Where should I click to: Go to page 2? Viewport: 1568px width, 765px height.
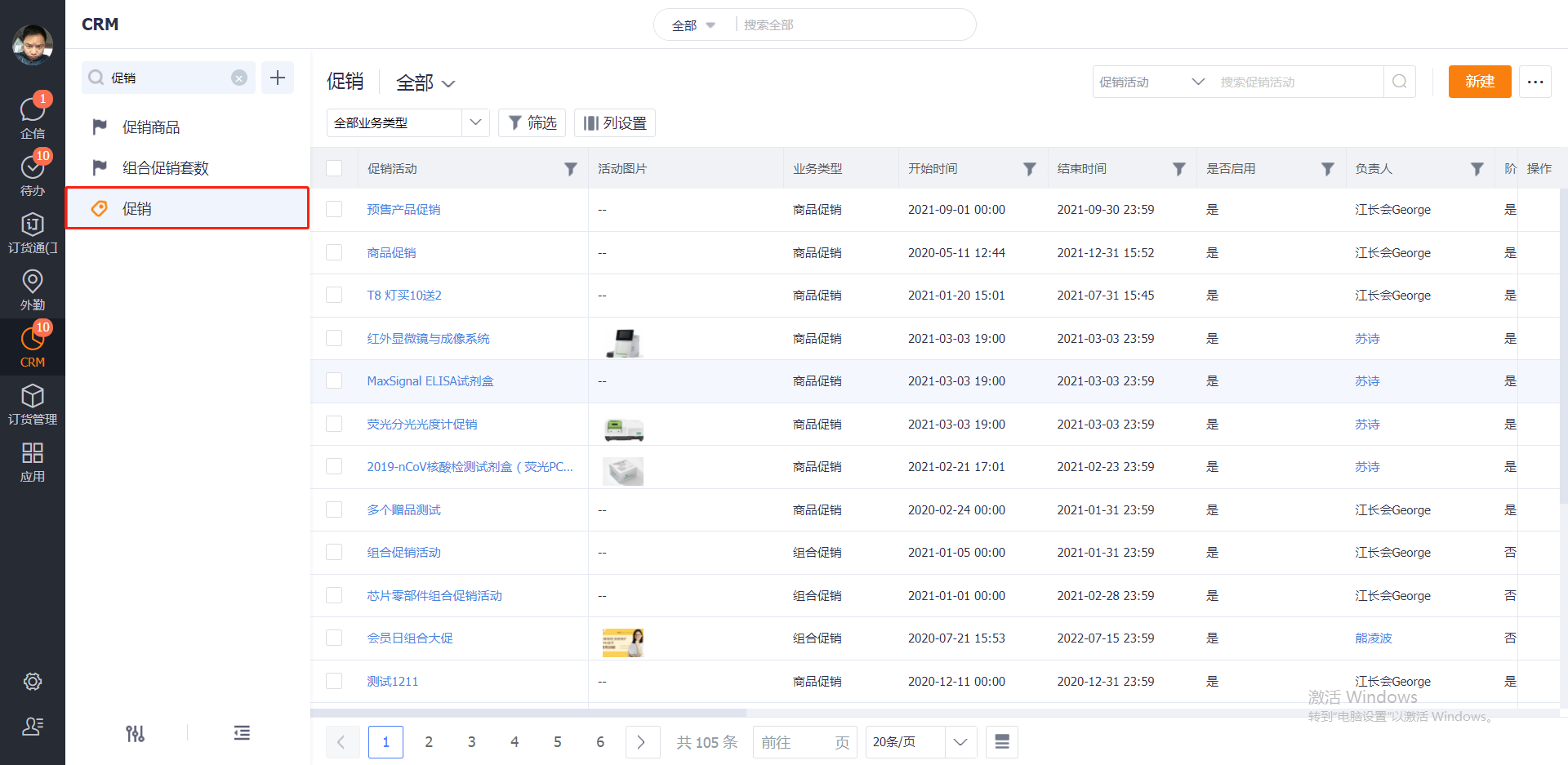pos(429,742)
